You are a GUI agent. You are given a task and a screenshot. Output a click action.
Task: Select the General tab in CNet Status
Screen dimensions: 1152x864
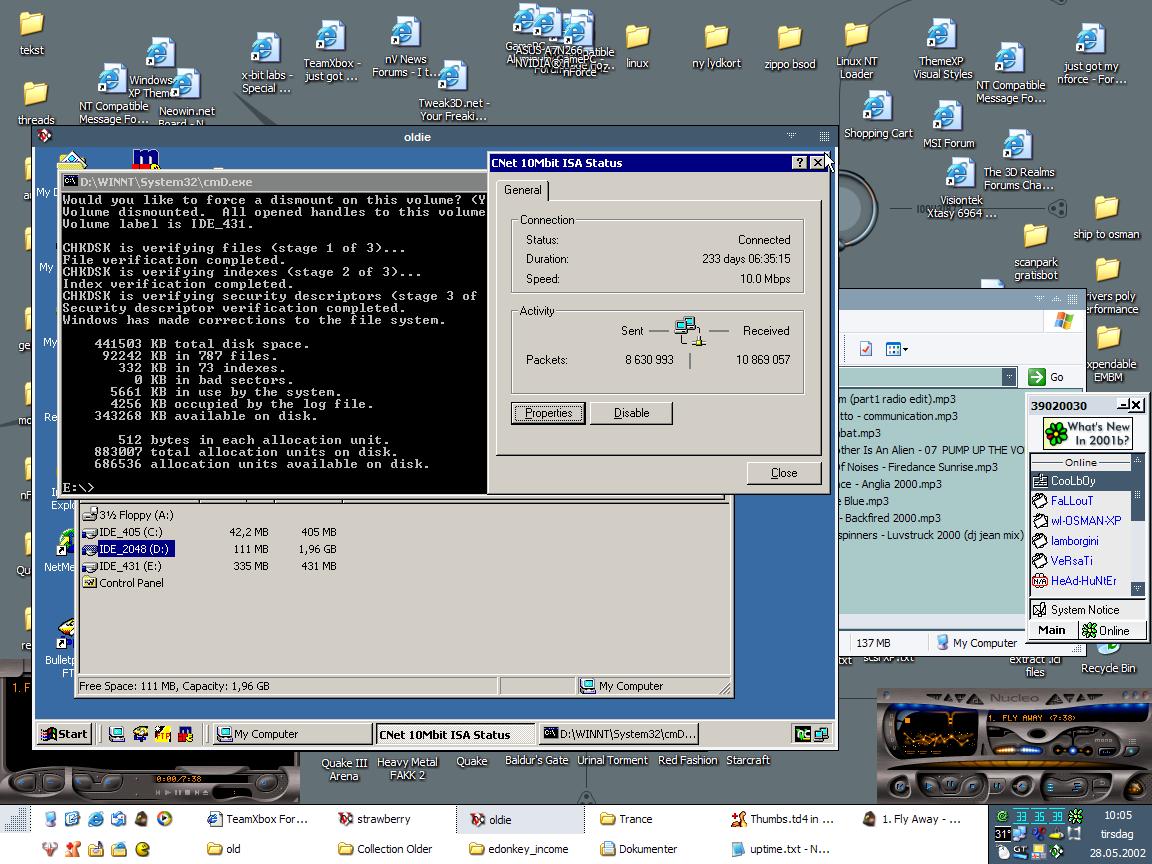tap(522, 190)
